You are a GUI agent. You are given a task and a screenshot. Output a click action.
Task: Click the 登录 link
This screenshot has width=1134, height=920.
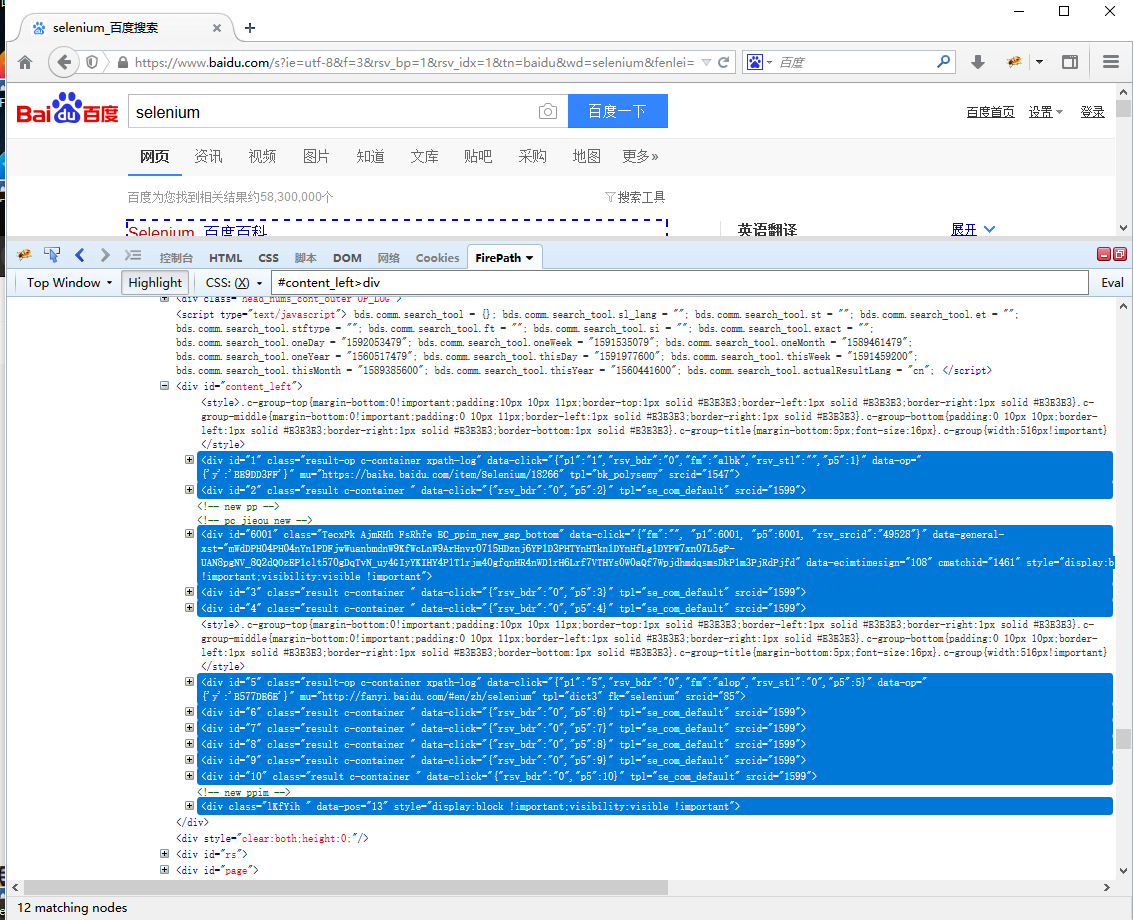pyautogui.click(x=1092, y=112)
